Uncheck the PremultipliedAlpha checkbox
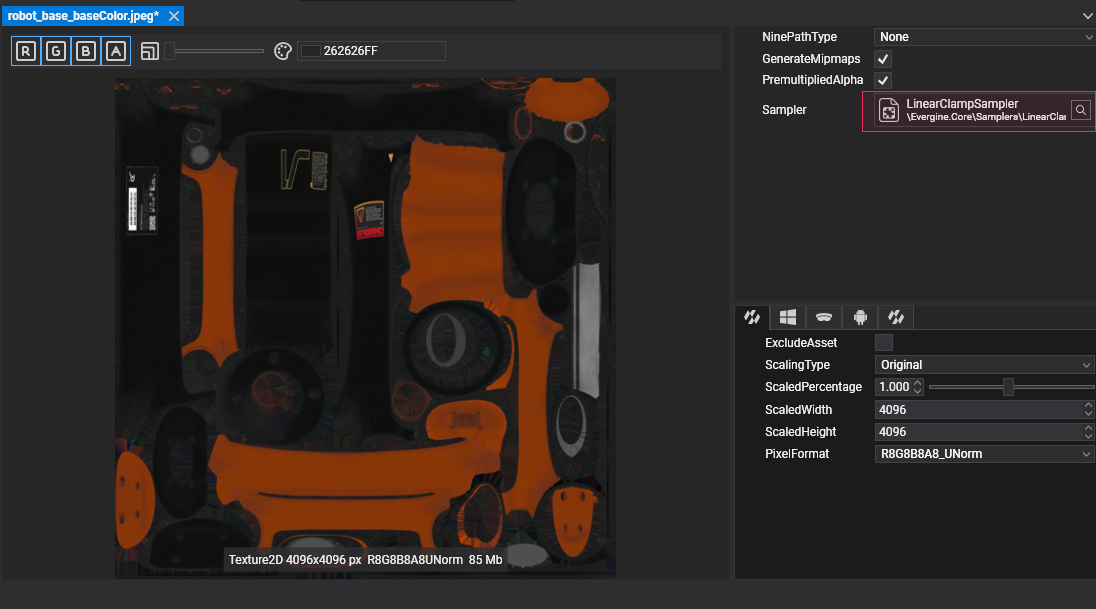The image size is (1096, 609). tap(883, 80)
